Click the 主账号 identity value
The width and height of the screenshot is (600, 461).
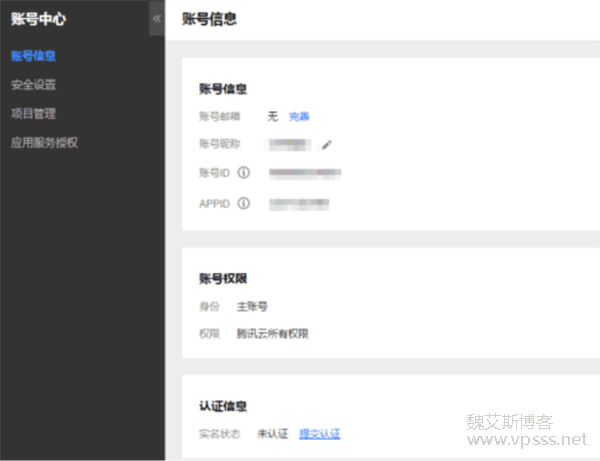[252, 306]
